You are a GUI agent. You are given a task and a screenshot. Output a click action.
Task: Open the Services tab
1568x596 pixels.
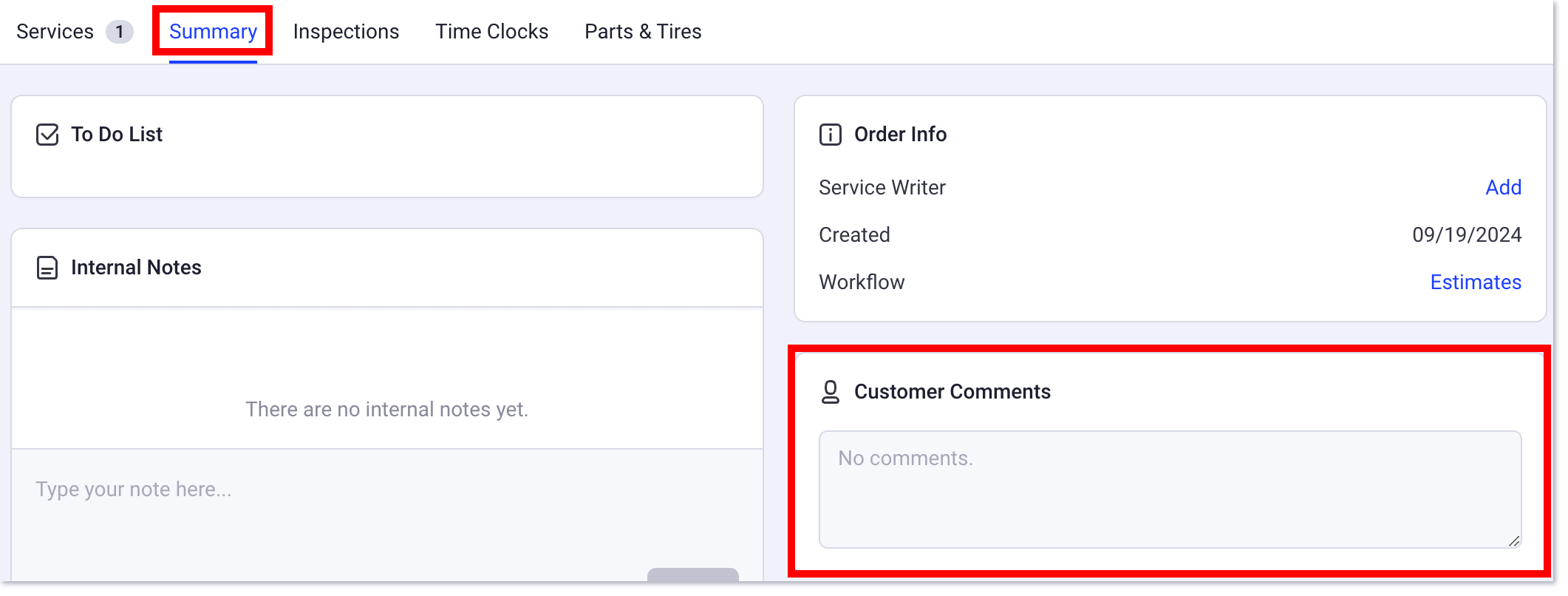tap(55, 32)
